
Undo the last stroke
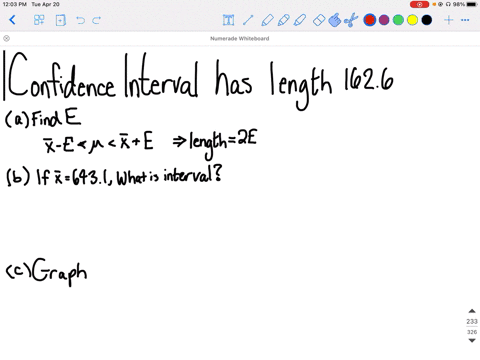(80, 20)
